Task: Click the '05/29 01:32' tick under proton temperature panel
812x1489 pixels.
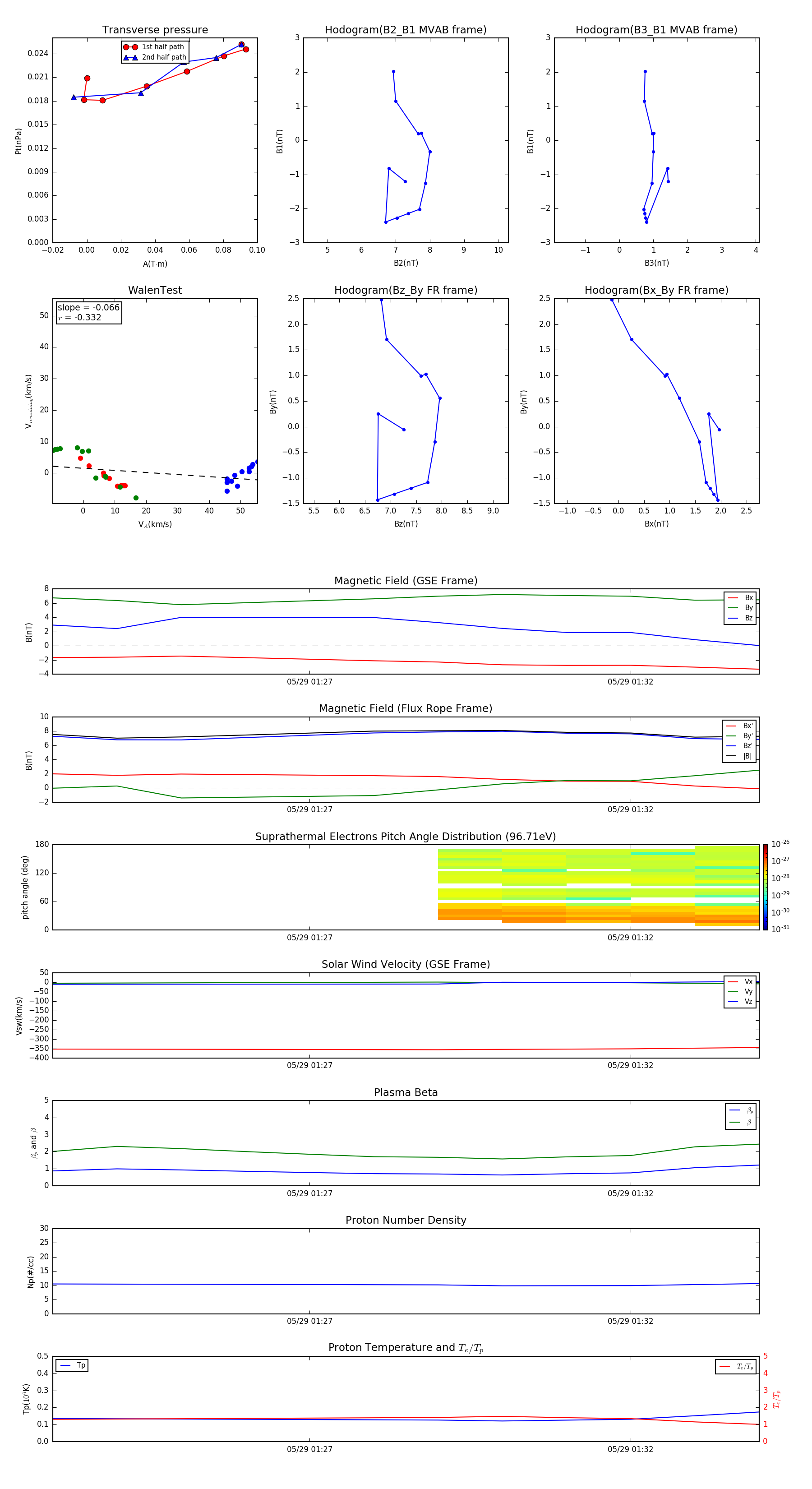Action: [630, 1449]
